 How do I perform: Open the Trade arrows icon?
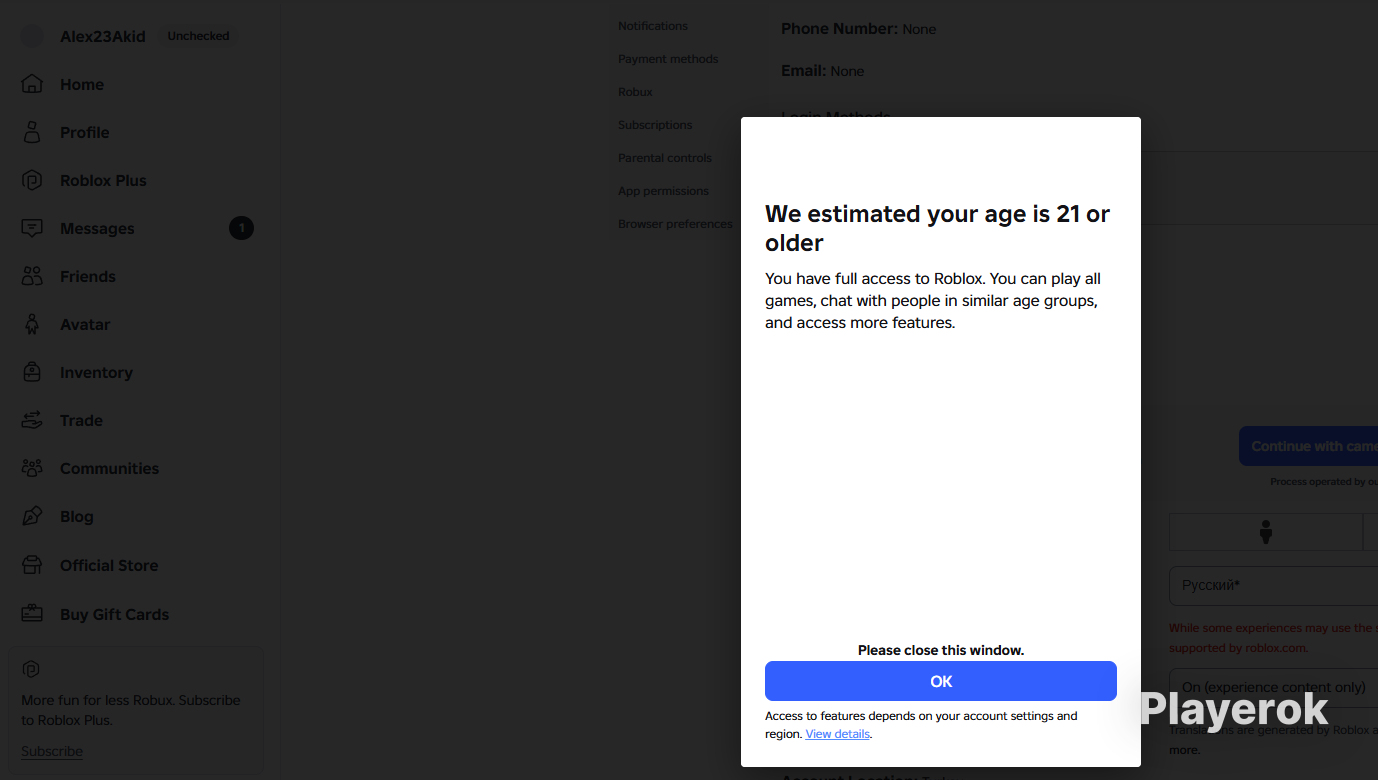tap(32, 420)
